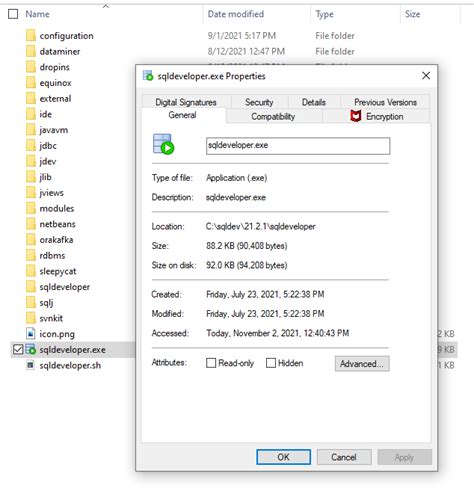
Task: Click the file name field containing sqldeveloper.exe
Action: [x=298, y=146]
